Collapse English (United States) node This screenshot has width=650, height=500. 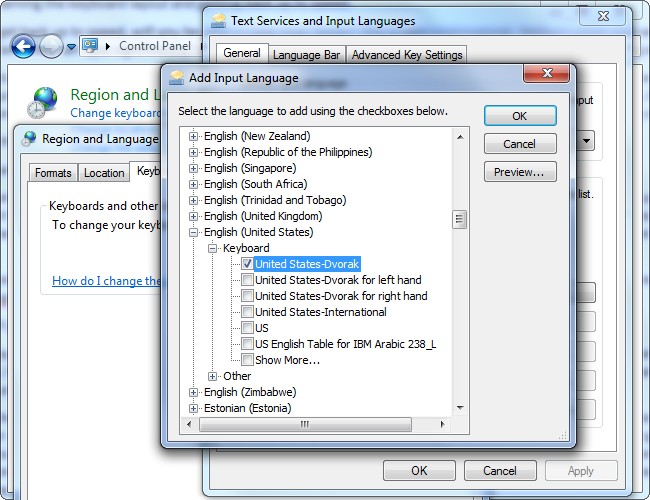(x=193, y=232)
